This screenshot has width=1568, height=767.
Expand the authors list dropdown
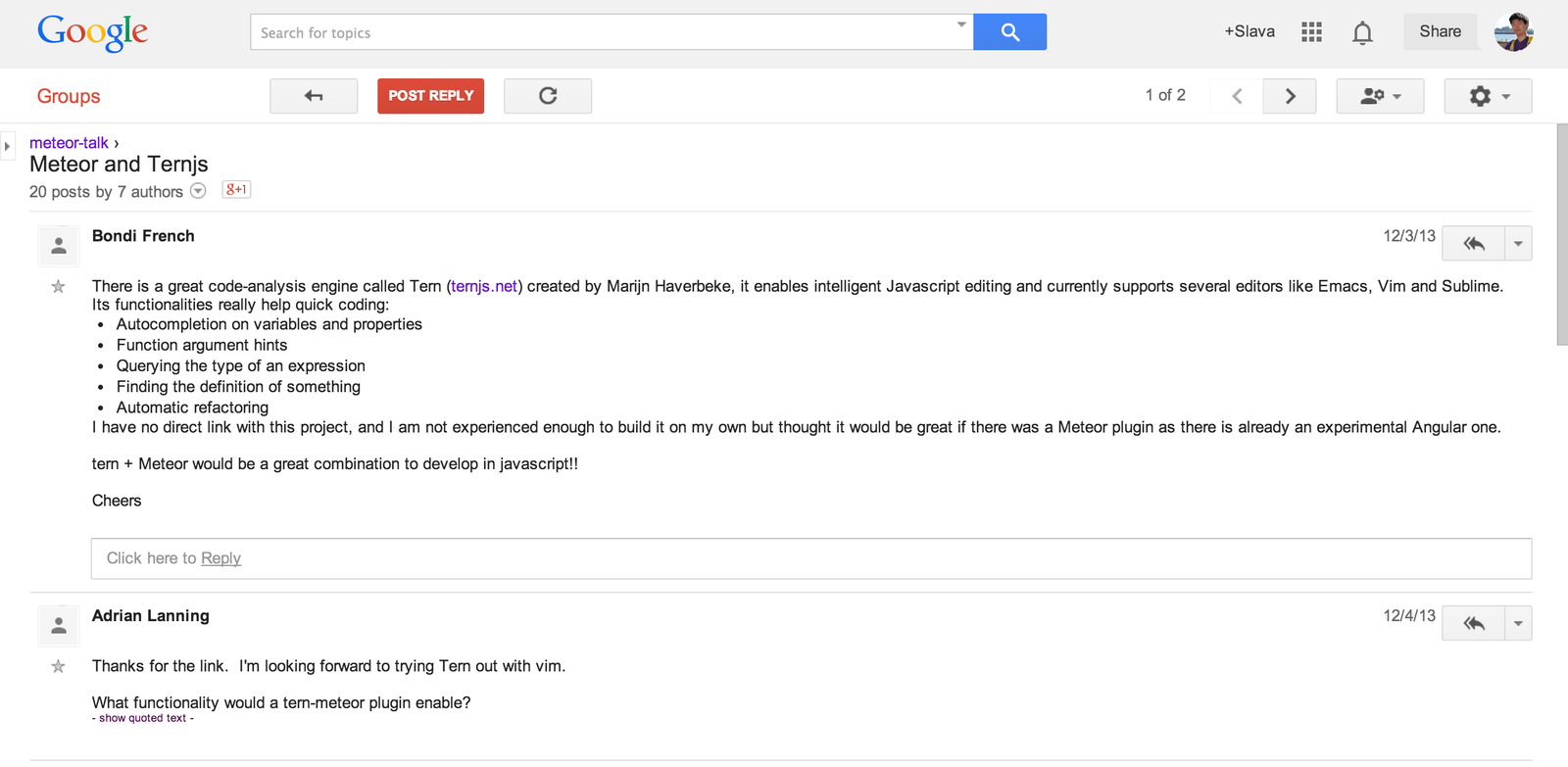coord(198,191)
